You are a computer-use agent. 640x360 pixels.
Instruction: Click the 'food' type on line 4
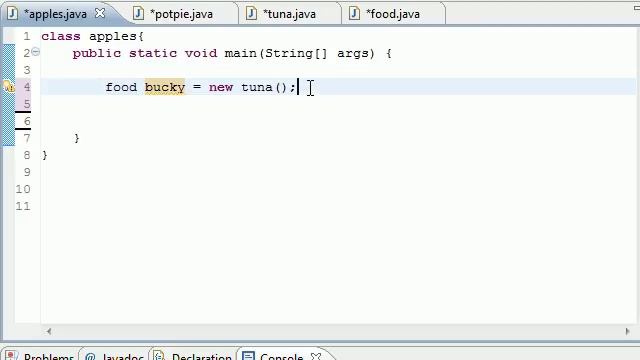pyautogui.click(x=121, y=87)
